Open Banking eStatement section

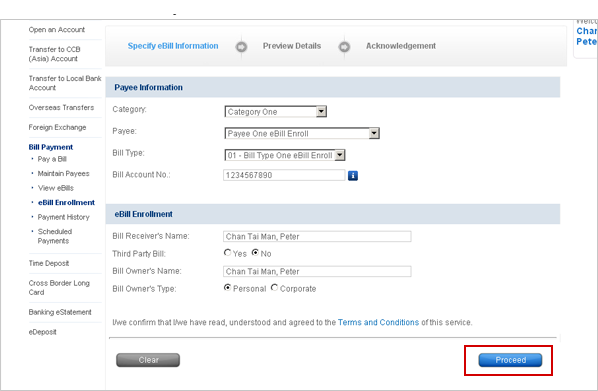60,312
